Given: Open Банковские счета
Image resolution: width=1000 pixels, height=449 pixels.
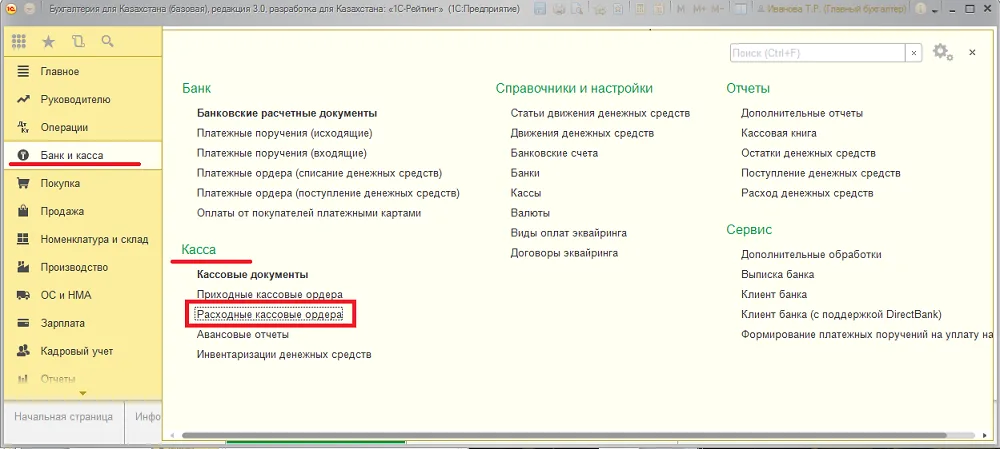Looking at the screenshot, I should pyautogui.click(x=554, y=153).
